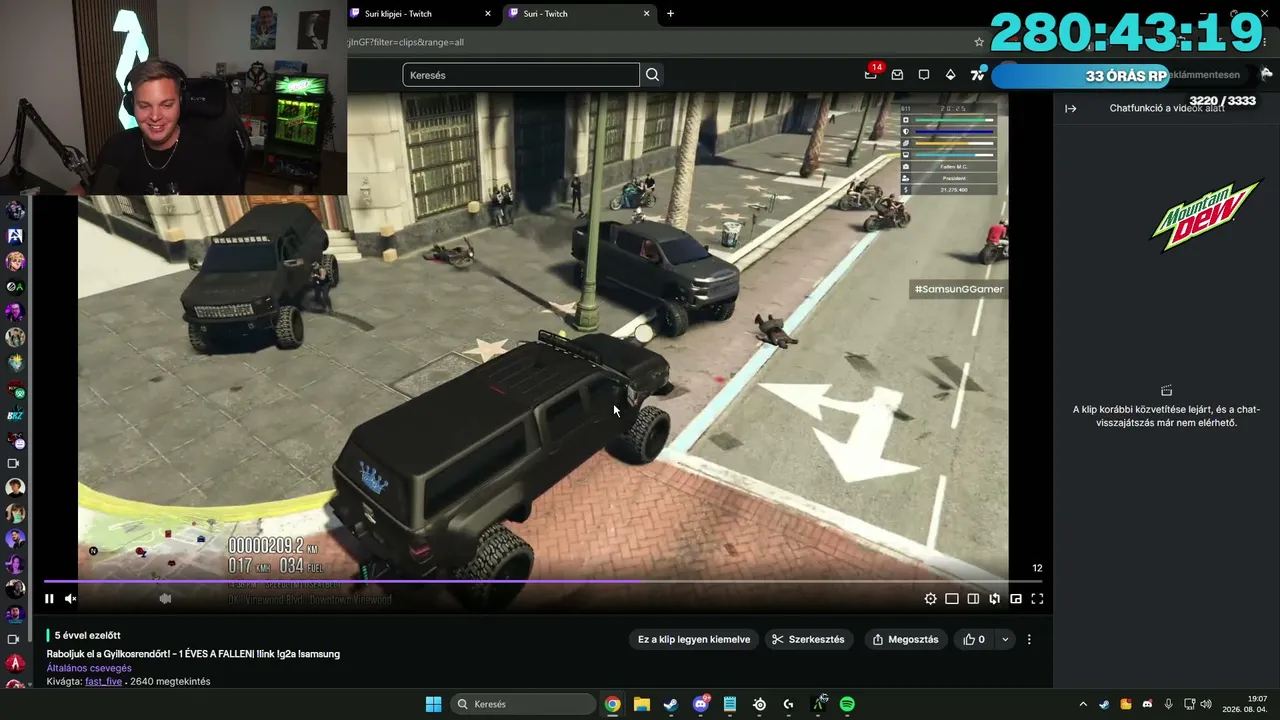Open Discord from the taskbar
Image resolution: width=1280 pixels, height=720 pixels.
(x=701, y=704)
